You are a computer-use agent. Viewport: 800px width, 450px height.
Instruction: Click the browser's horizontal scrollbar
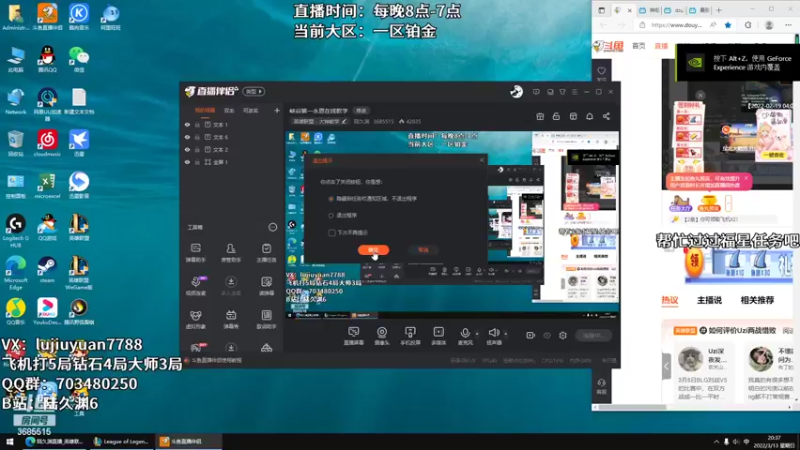[633, 407]
